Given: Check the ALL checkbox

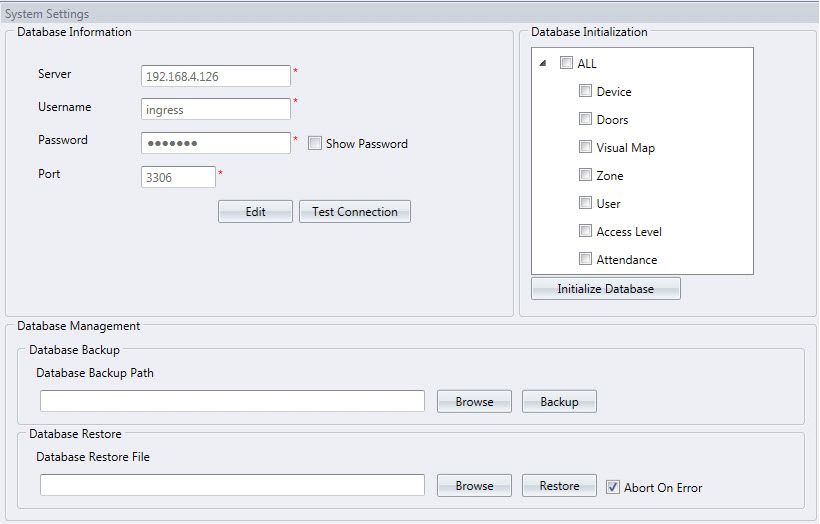Looking at the screenshot, I should (567, 64).
